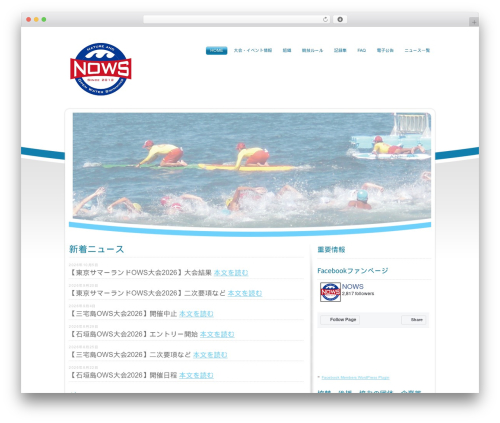The height and width of the screenshot is (423, 500).
Task: Reload the page with the refresh icon
Action: (x=325, y=20)
